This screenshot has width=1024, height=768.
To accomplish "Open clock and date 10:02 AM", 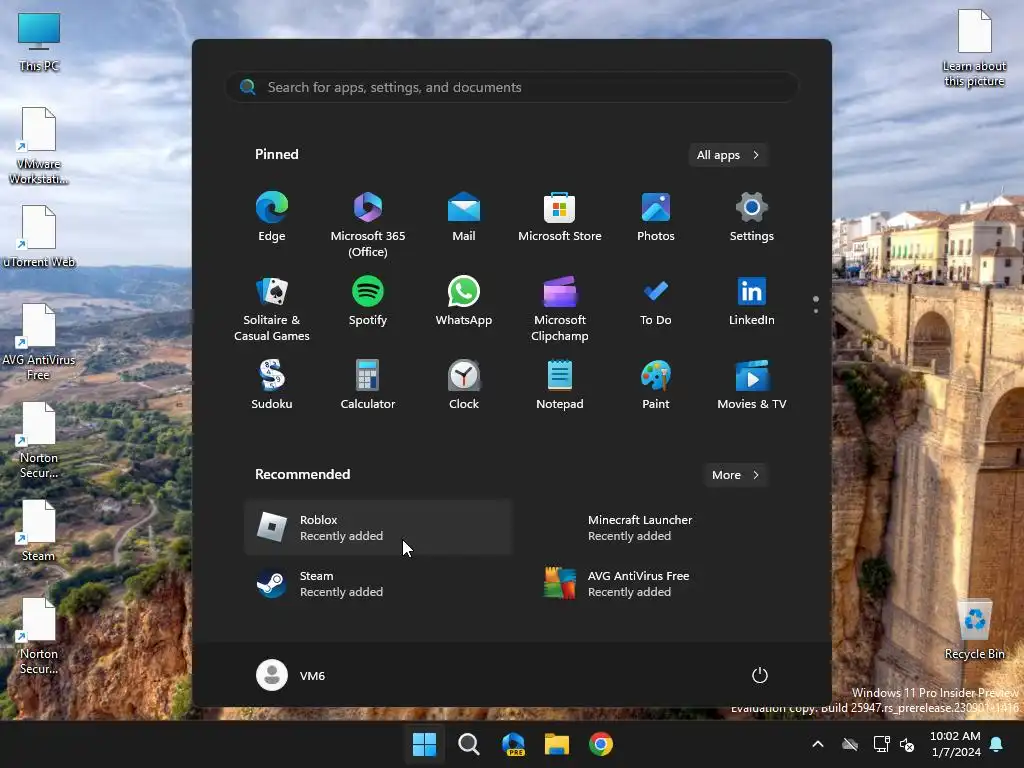I will (x=955, y=744).
